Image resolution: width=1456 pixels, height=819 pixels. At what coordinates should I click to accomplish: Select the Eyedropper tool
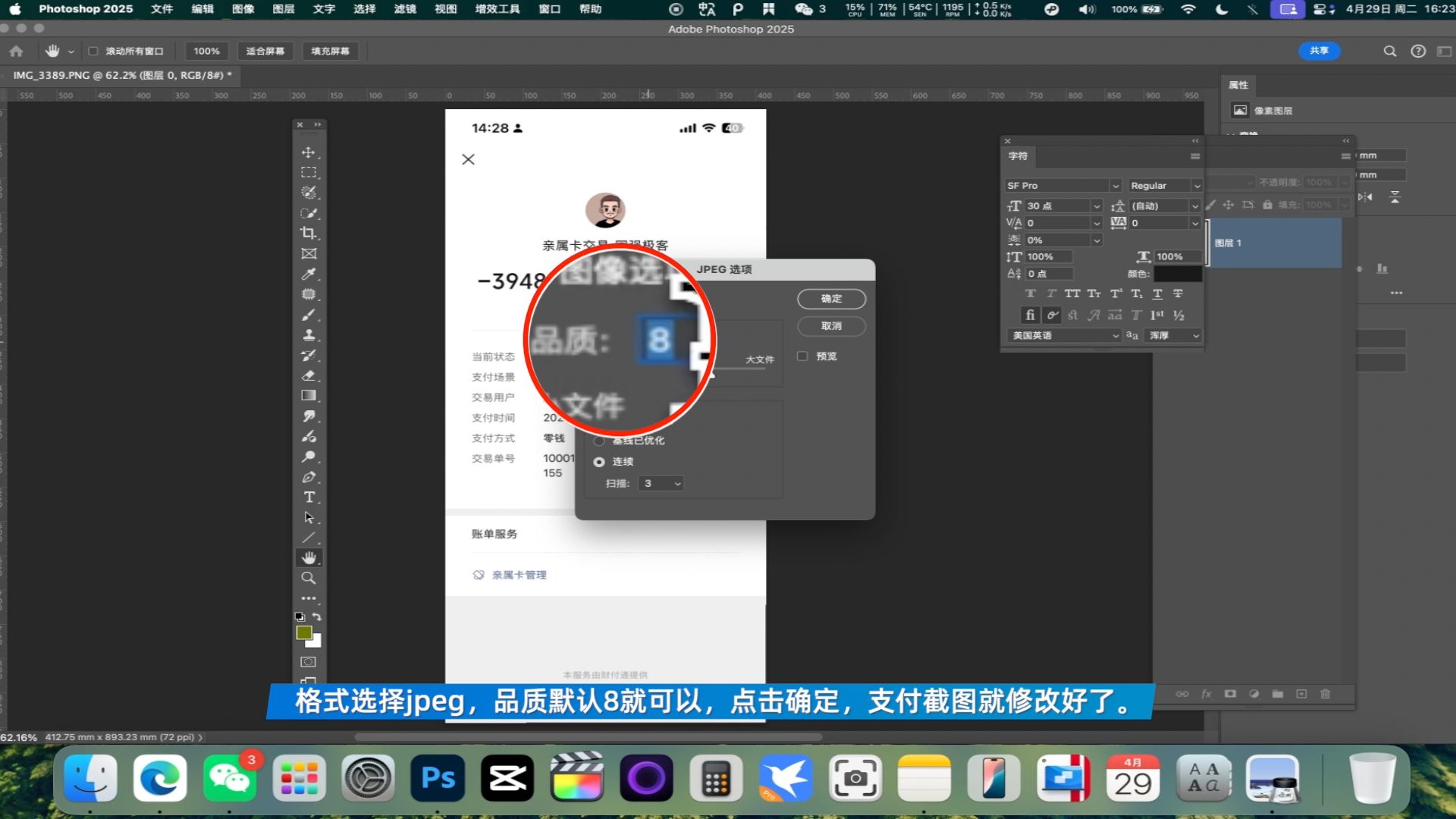(x=309, y=275)
